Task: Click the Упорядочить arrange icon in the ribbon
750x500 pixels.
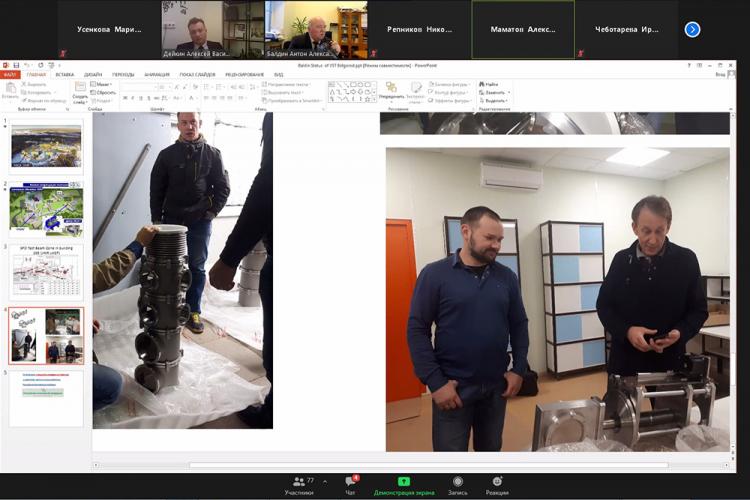Action: (391, 91)
